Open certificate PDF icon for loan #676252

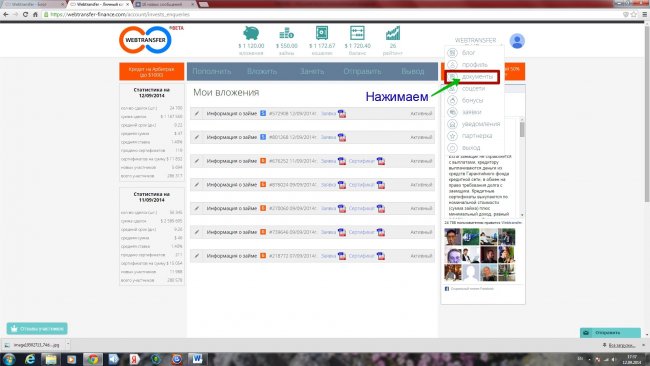tap(381, 161)
